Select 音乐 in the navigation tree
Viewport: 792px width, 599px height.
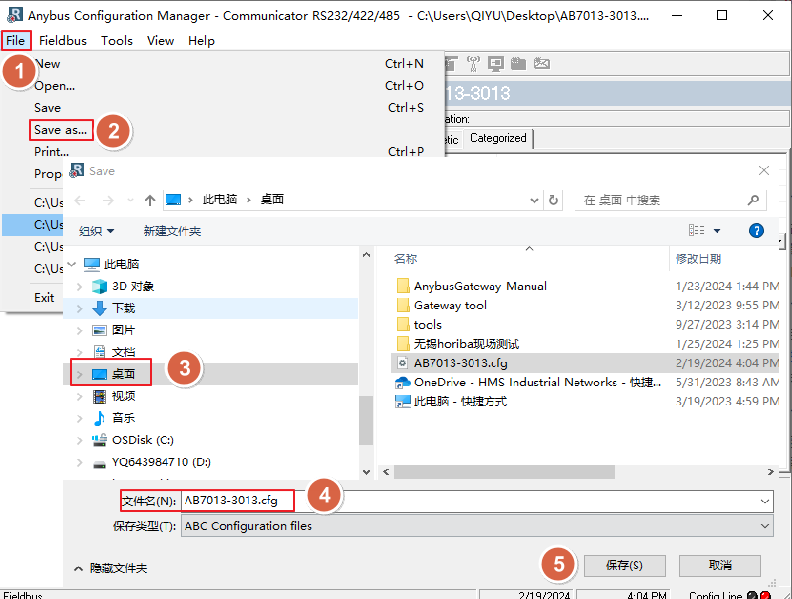(123, 418)
